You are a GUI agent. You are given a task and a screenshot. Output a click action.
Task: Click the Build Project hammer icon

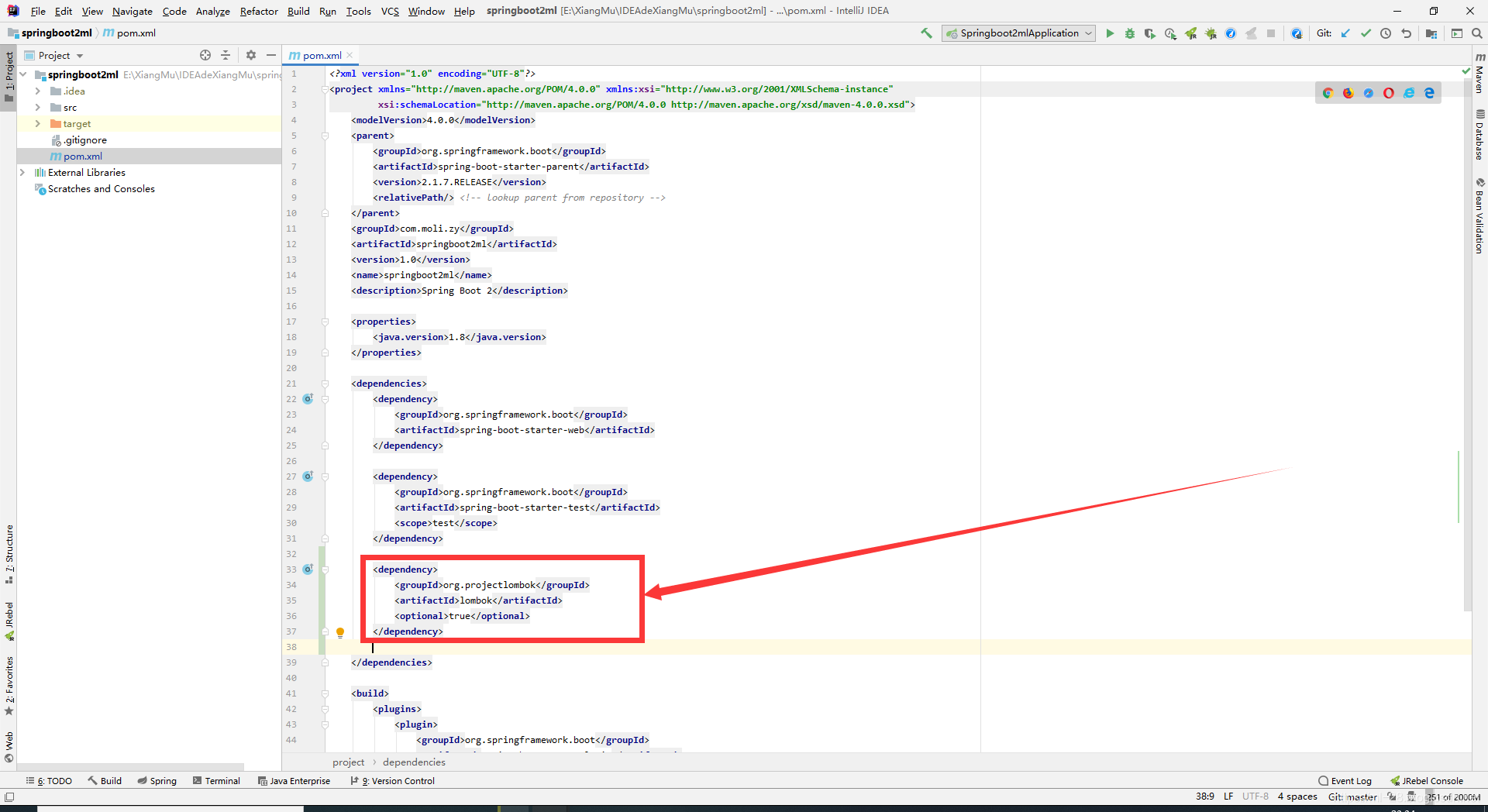pos(926,33)
